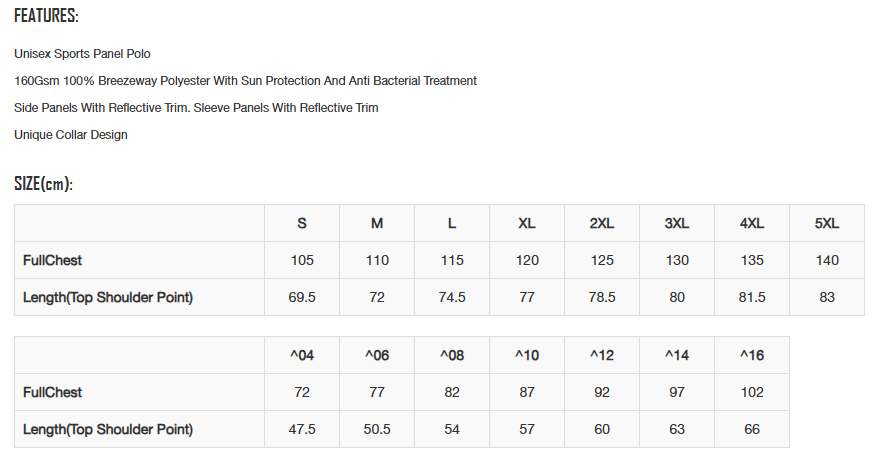
Task: Select the ^16 size column header
Action: pos(752,355)
